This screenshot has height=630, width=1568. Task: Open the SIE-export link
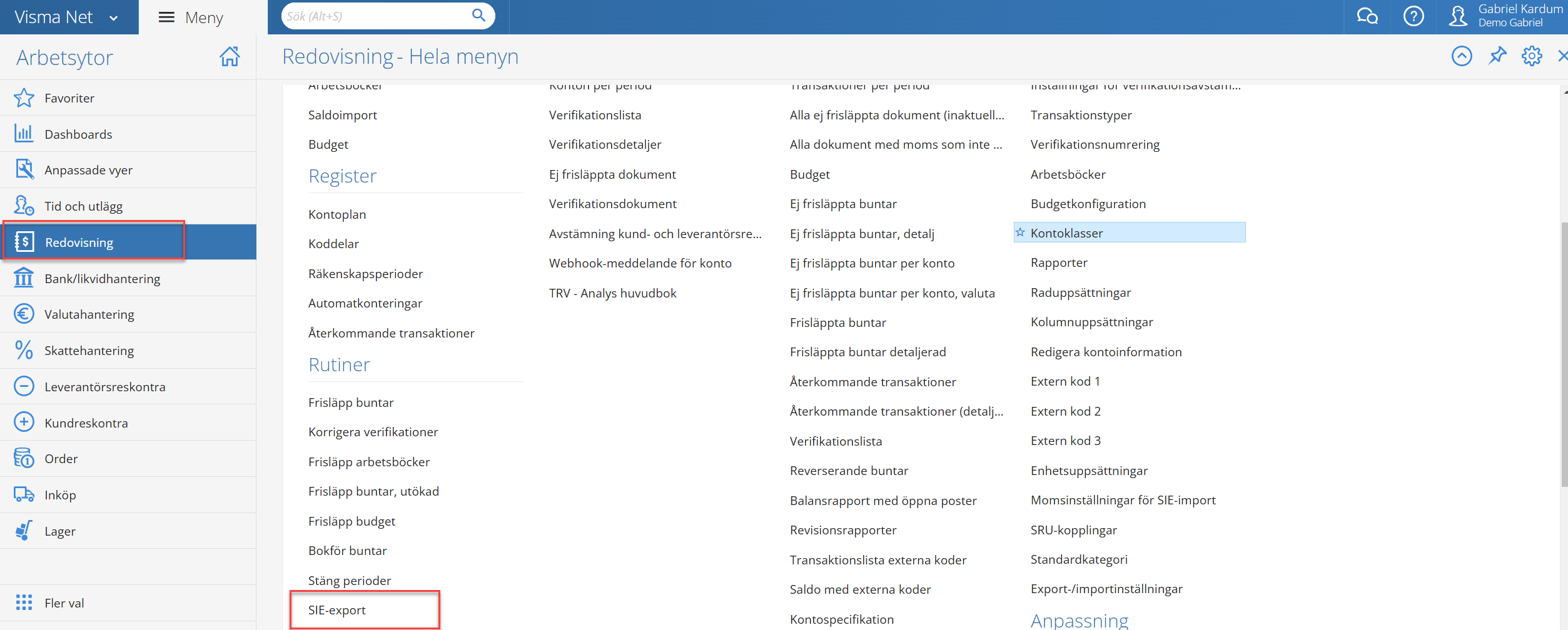(x=336, y=610)
